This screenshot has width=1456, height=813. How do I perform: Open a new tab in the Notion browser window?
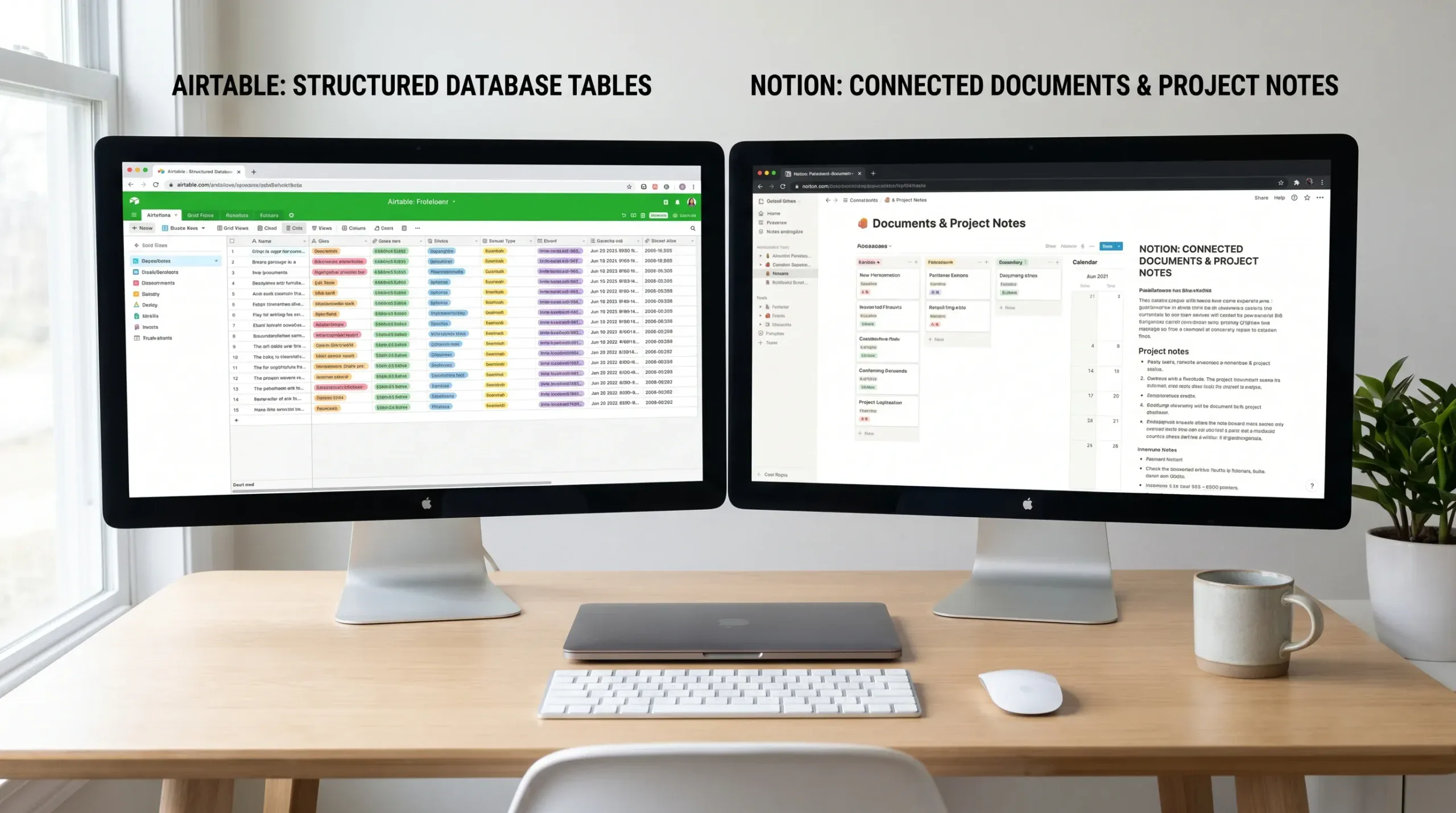[873, 174]
